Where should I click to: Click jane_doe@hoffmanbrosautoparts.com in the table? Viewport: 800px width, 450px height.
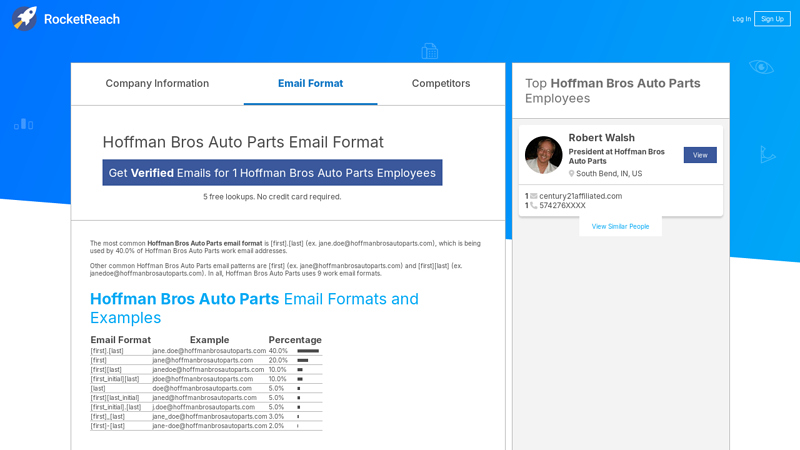210,416
